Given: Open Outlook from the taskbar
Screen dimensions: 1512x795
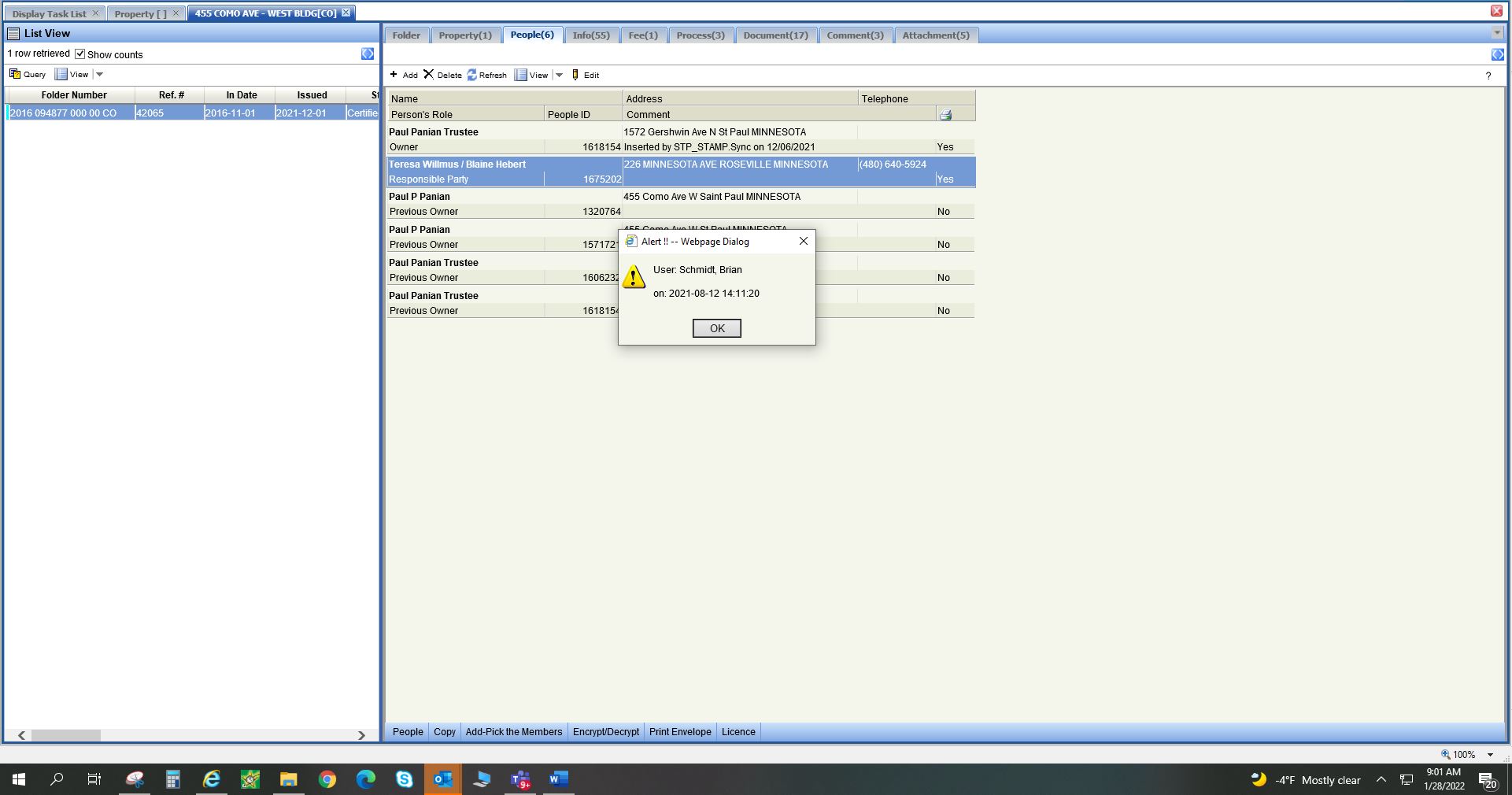Looking at the screenshot, I should click(442, 779).
